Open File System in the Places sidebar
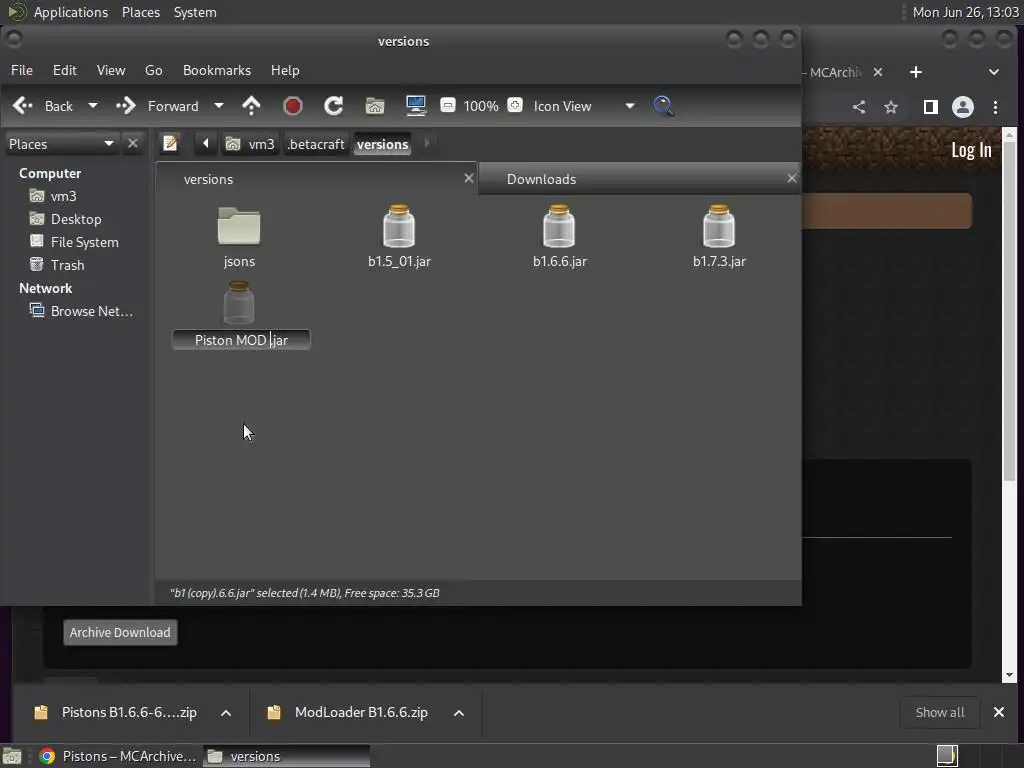The image size is (1024, 768). tap(74, 242)
